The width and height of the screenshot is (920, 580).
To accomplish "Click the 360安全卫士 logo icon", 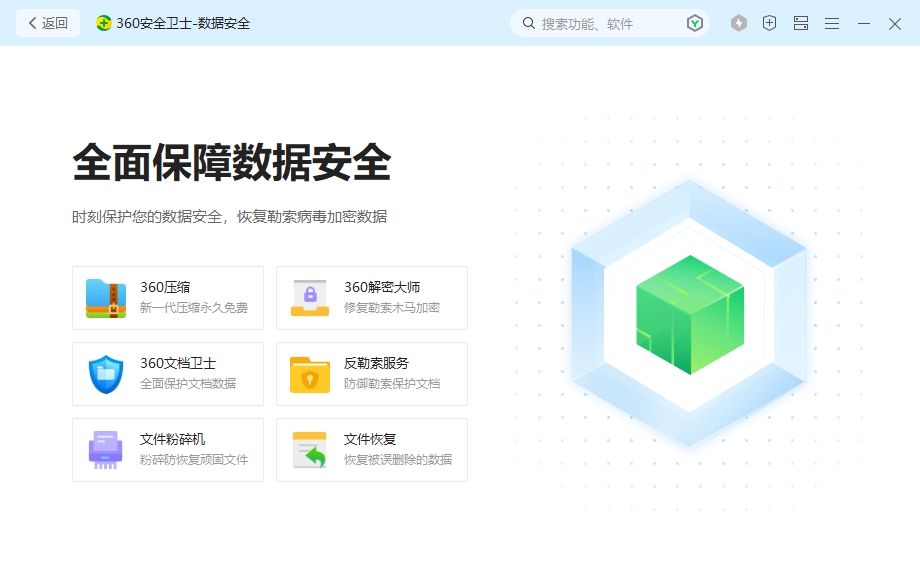I will pos(104,23).
